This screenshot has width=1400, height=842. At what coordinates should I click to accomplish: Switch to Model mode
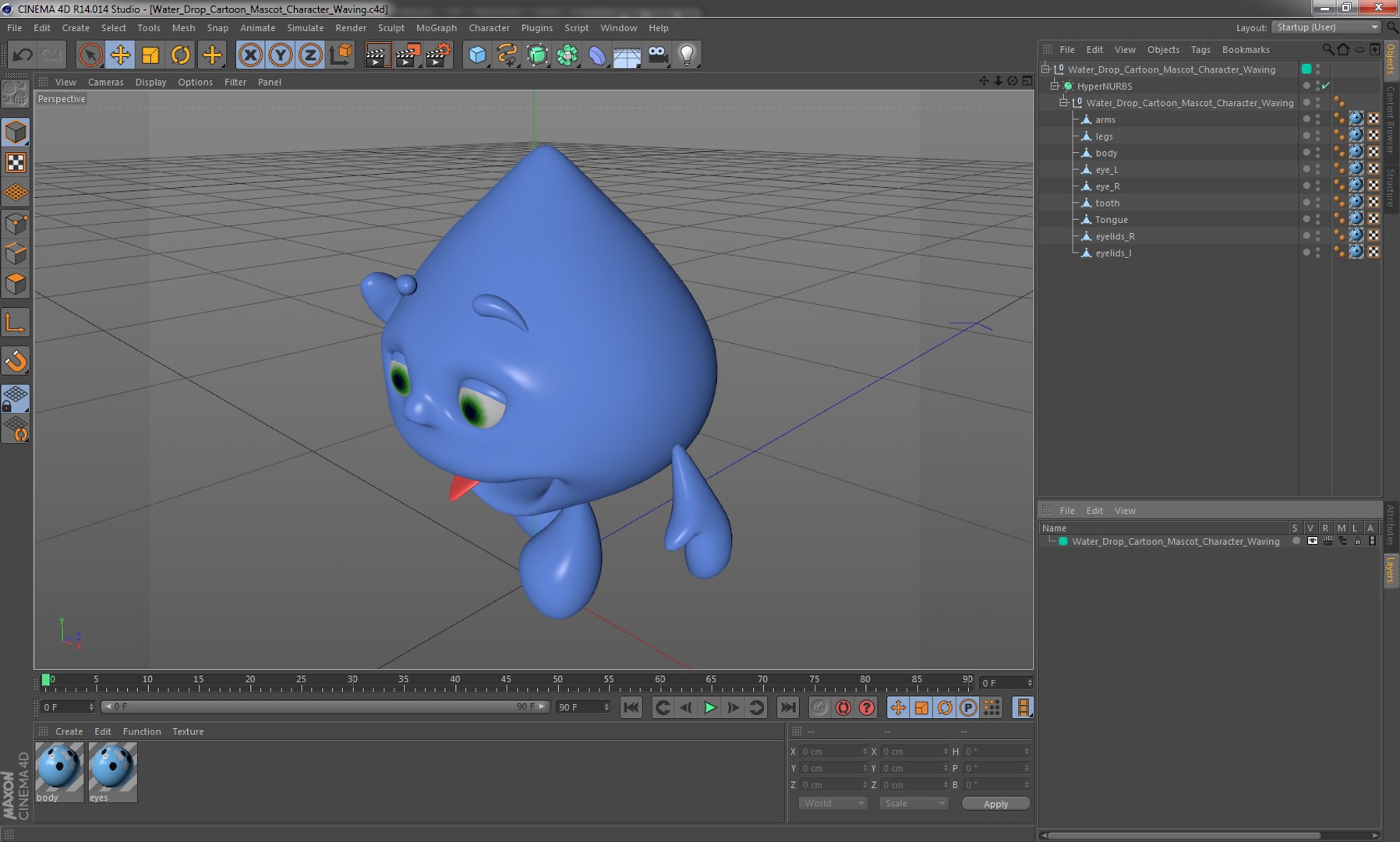[x=16, y=133]
